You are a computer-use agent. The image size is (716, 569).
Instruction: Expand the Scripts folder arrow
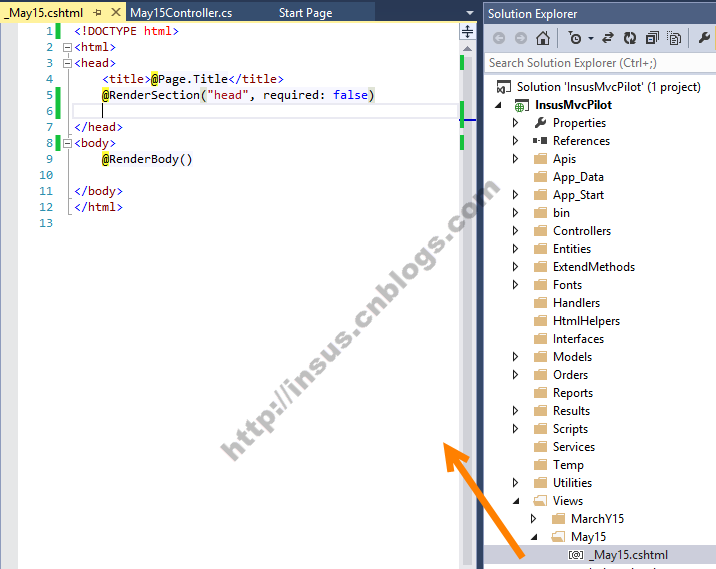tap(516, 429)
